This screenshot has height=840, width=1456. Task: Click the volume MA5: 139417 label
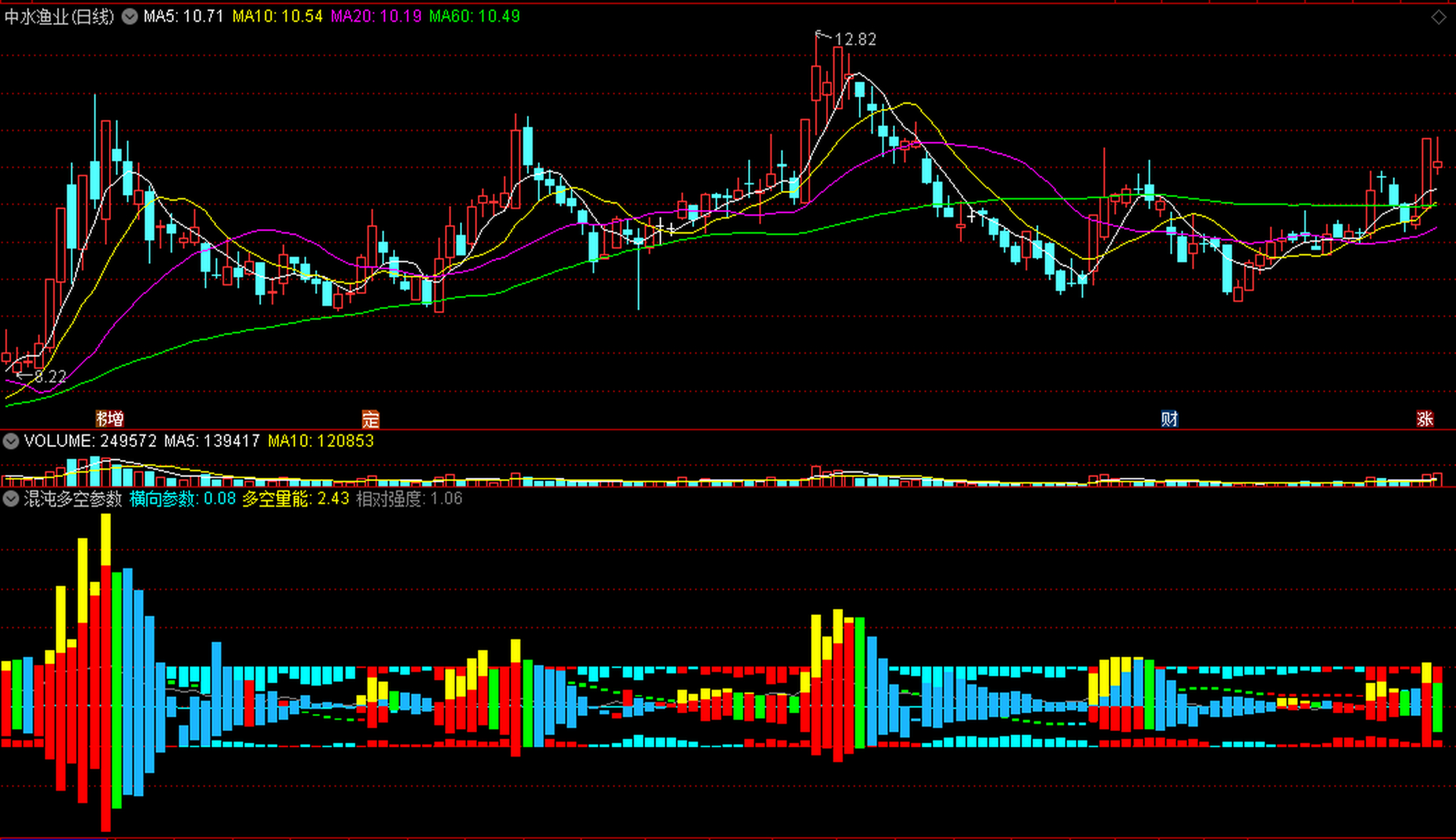click(x=212, y=441)
